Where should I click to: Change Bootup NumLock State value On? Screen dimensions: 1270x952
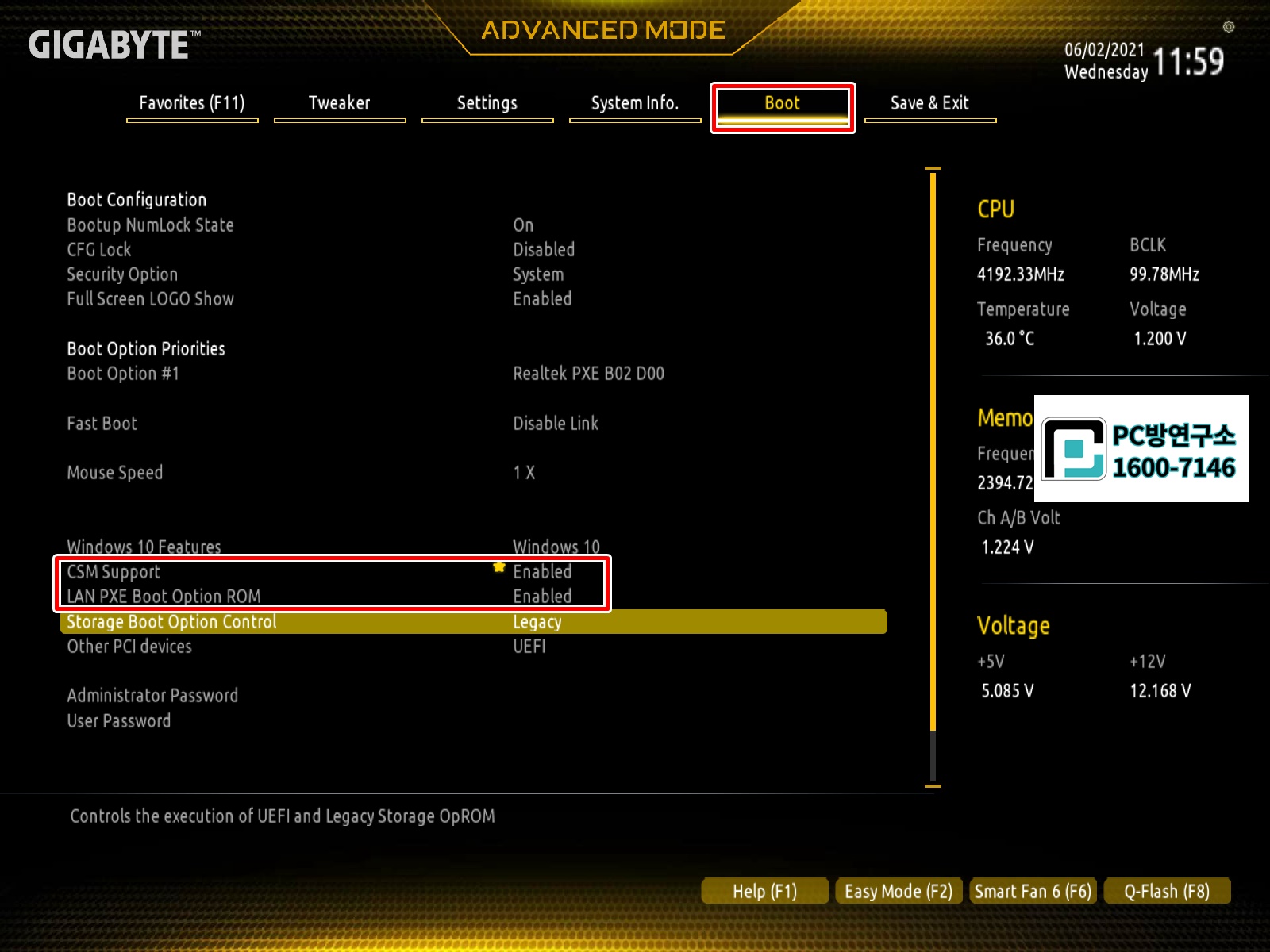(x=523, y=225)
